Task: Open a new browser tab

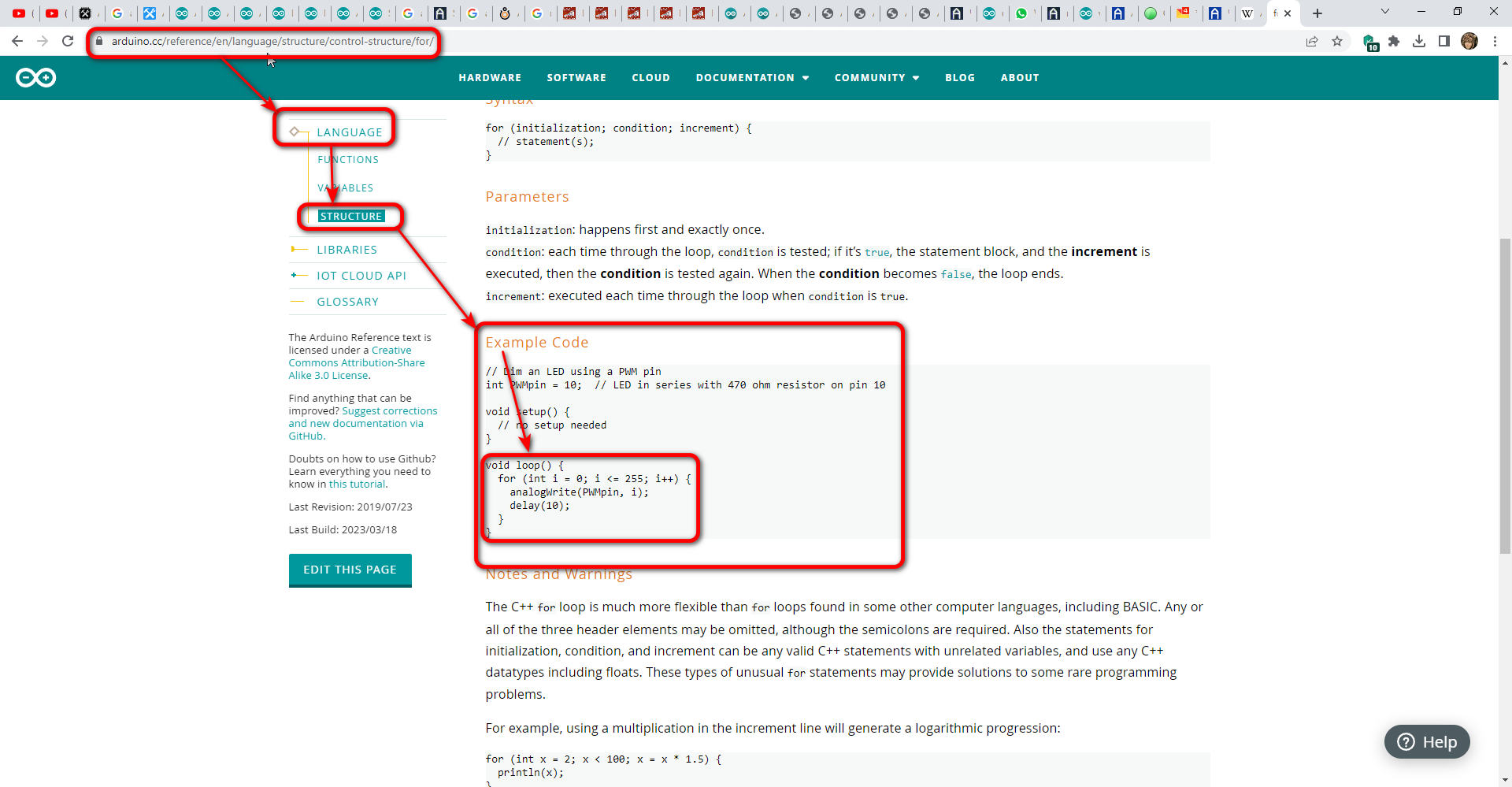Action: (1317, 13)
